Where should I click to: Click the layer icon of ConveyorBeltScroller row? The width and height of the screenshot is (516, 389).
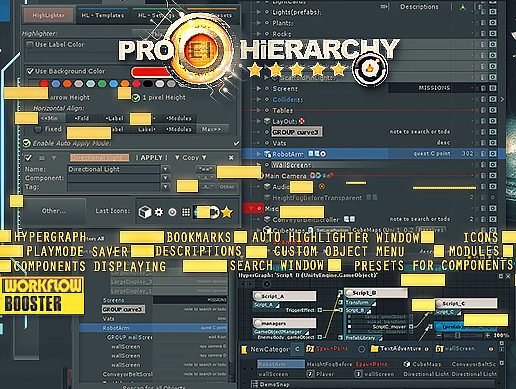coord(267,219)
